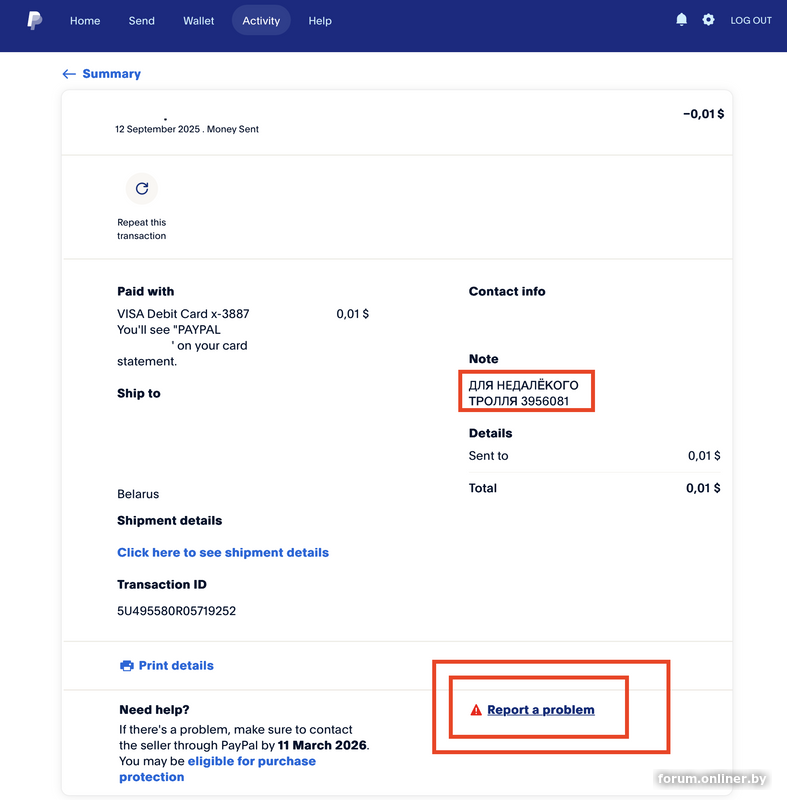Viewport: 787px width, 800px height.
Task: Open the notifications bell
Action: pos(681,20)
